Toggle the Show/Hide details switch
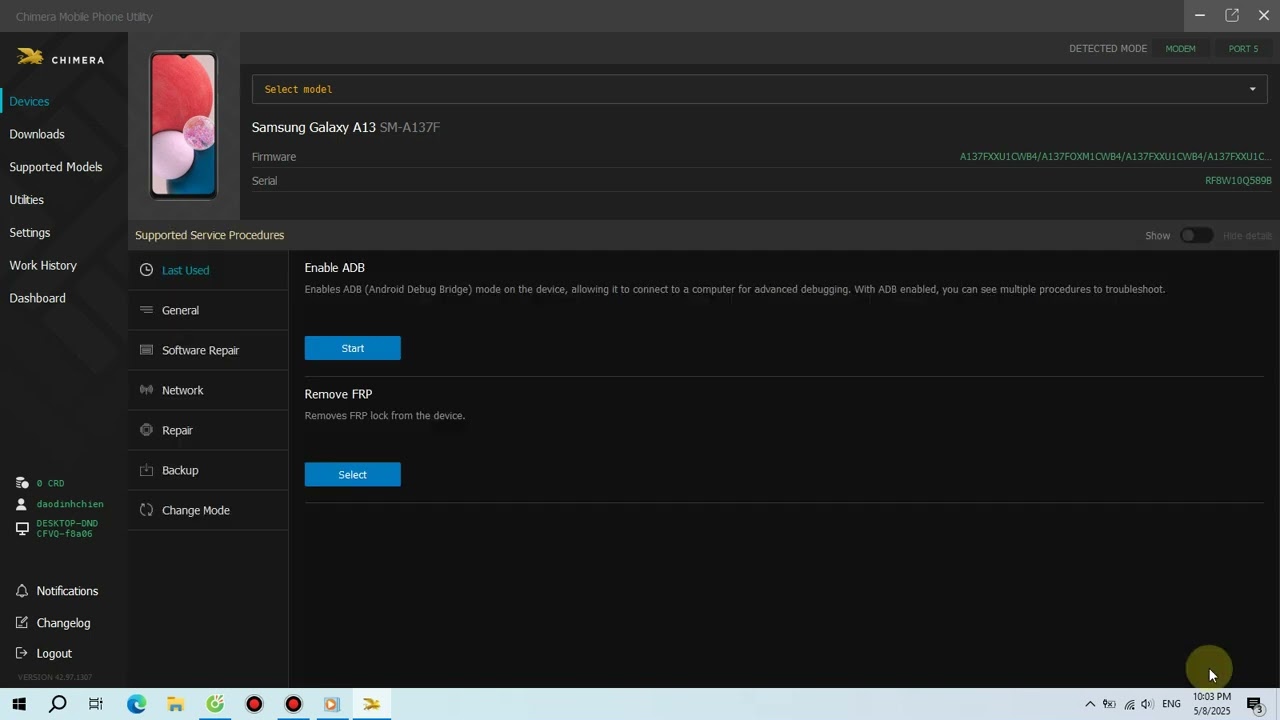The height and width of the screenshot is (720, 1280). click(x=1196, y=235)
